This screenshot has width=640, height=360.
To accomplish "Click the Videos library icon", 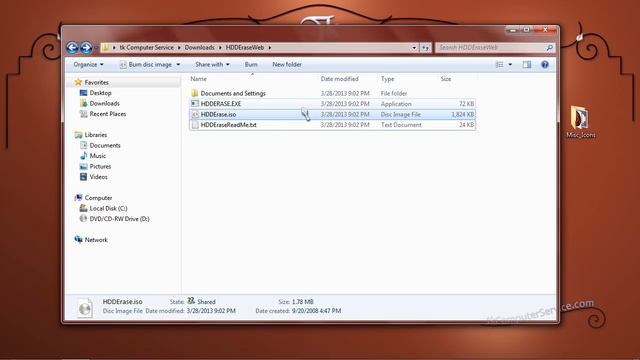I will [83, 177].
